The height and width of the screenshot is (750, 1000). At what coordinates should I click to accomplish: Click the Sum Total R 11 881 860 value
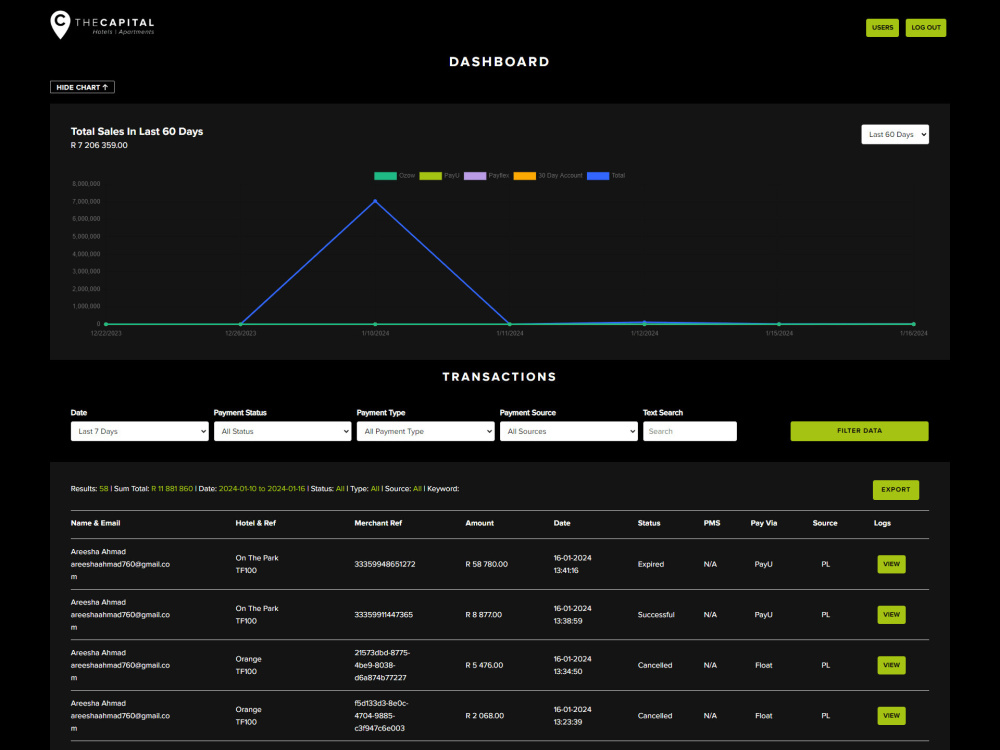pos(172,489)
